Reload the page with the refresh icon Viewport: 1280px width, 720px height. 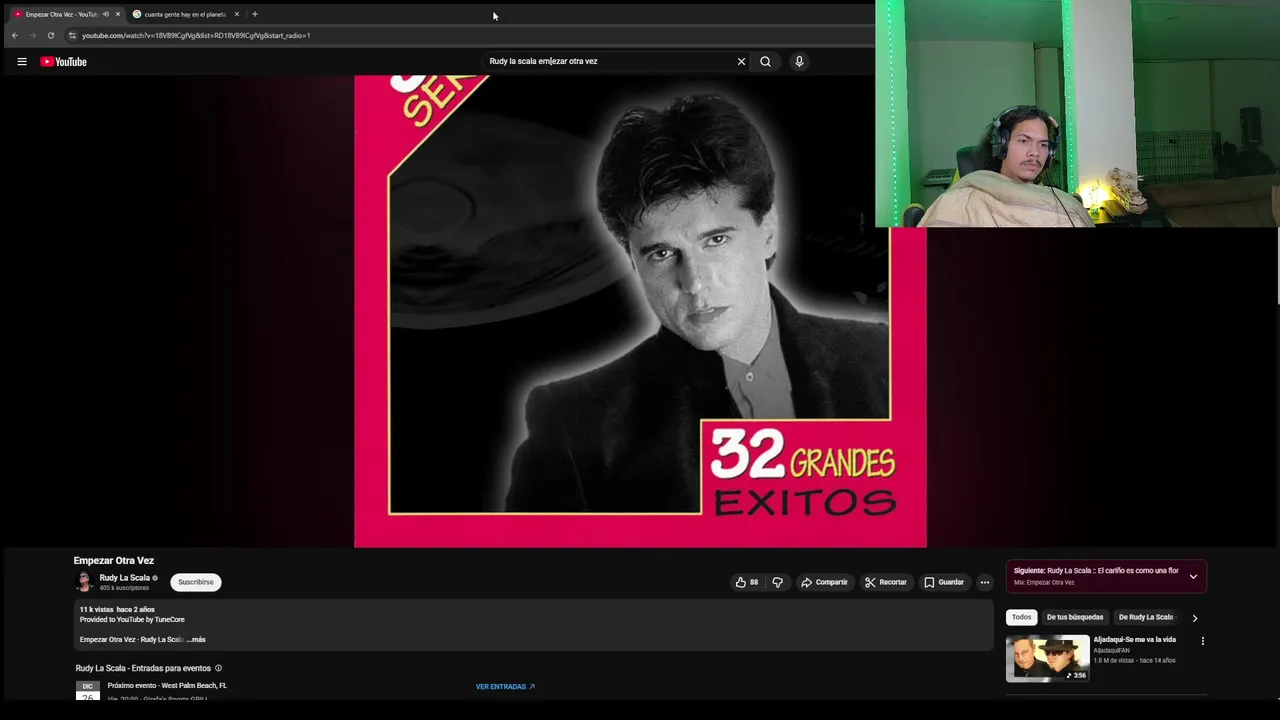pyautogui.click(x=51, y=35)
